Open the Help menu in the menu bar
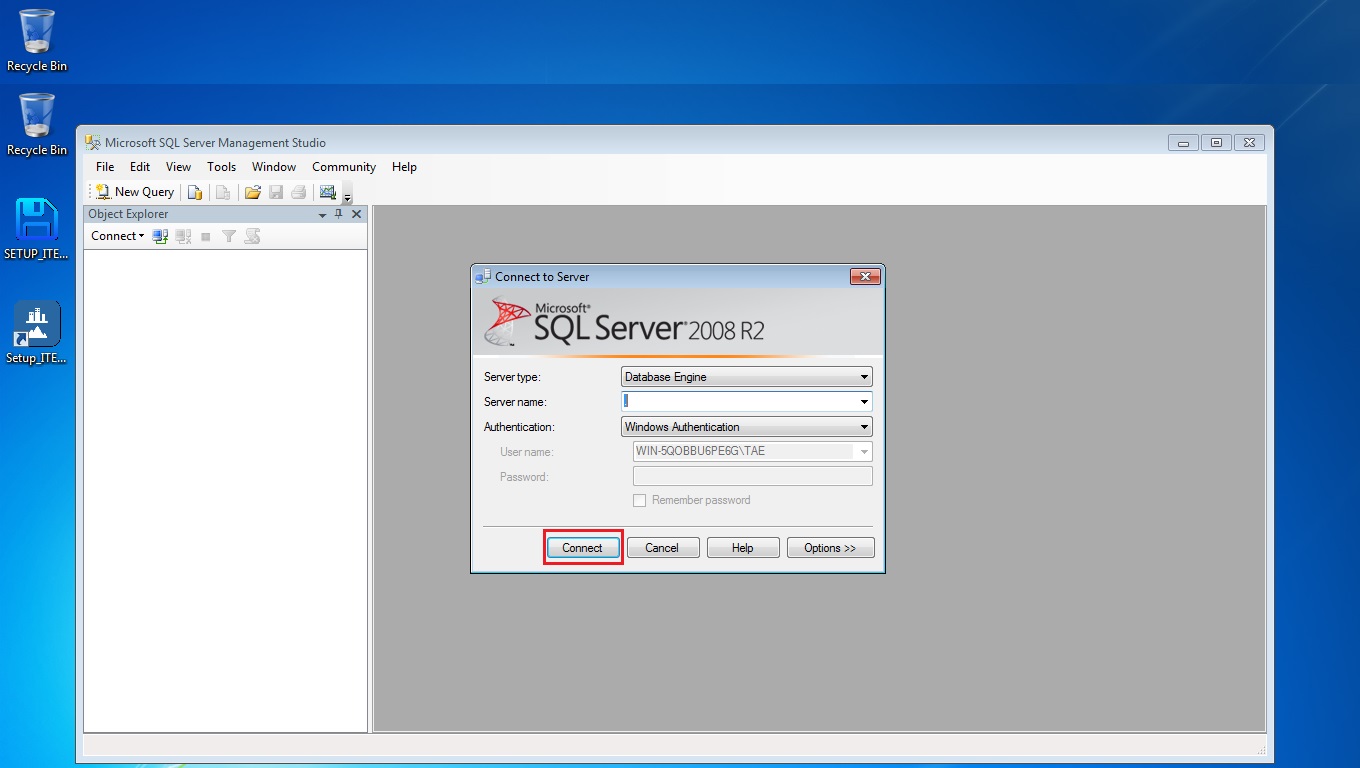 [404, 167]
